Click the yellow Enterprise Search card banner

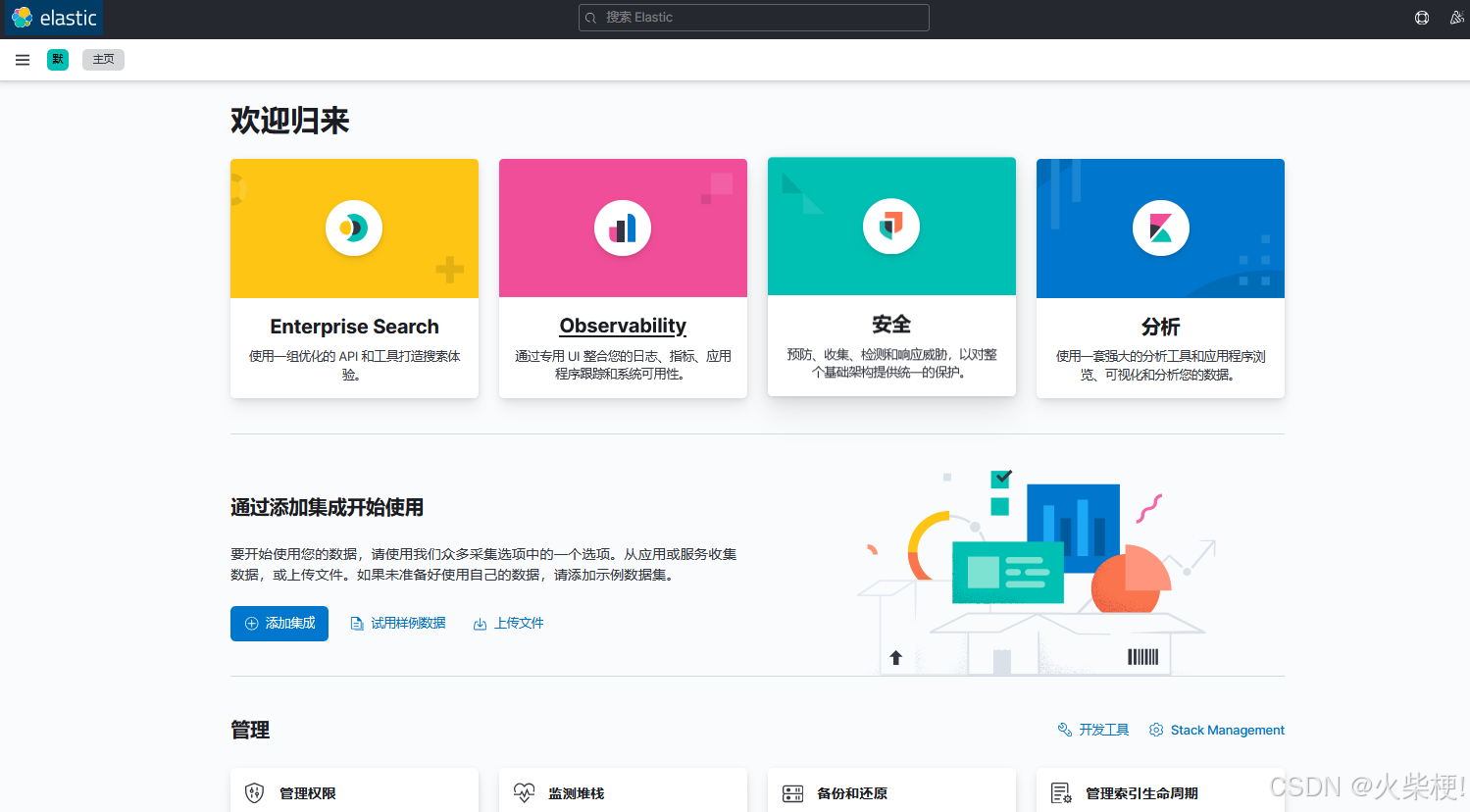(354, 228)
